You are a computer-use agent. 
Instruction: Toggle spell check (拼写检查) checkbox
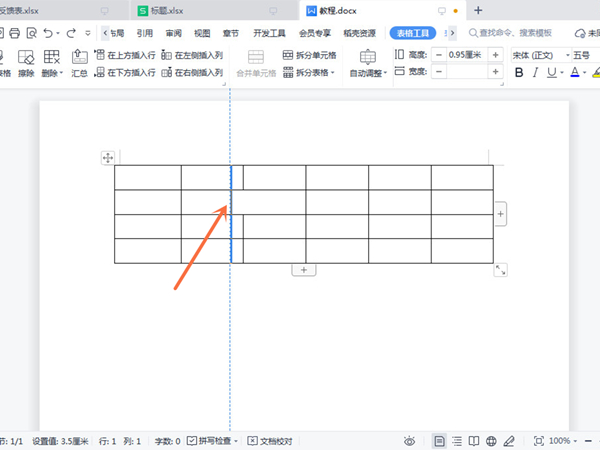192,441
